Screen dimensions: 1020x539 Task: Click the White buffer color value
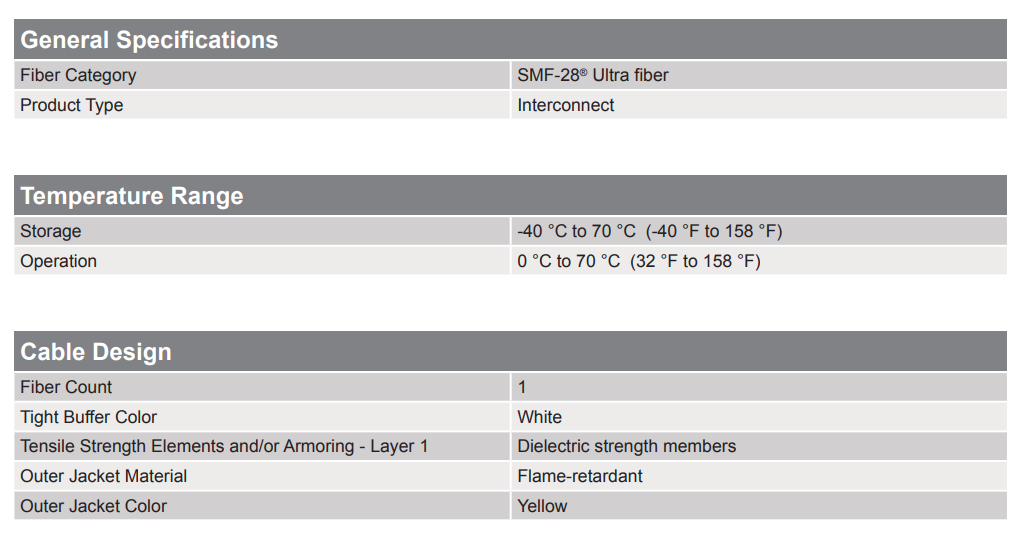coord(540,417)
